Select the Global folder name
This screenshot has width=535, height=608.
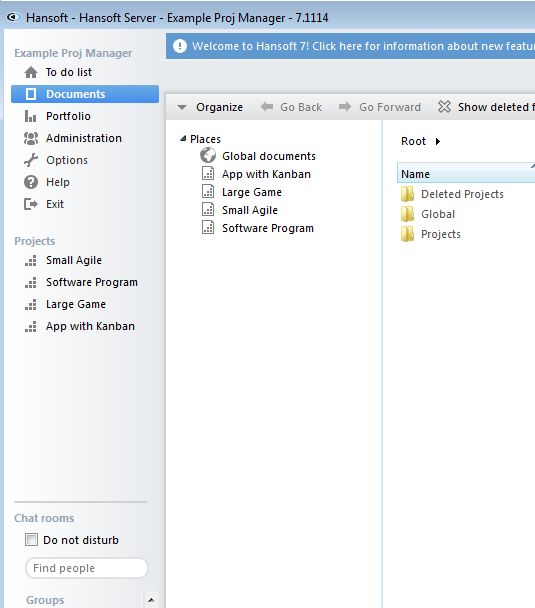[438, 214]
